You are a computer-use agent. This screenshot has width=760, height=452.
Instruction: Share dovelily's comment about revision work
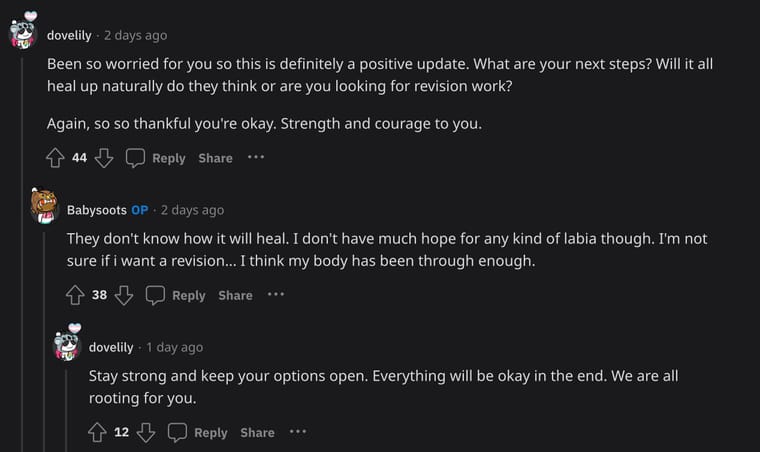(215, 158)
